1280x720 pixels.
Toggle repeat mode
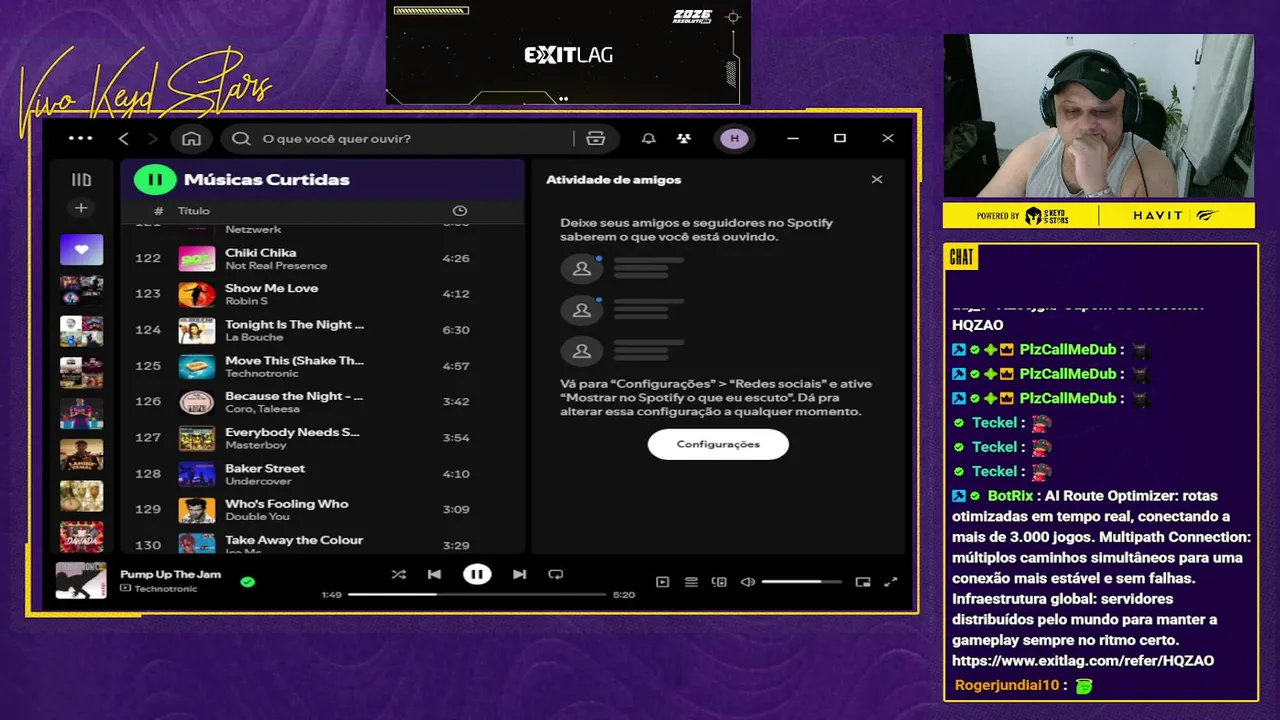point(556,574)
